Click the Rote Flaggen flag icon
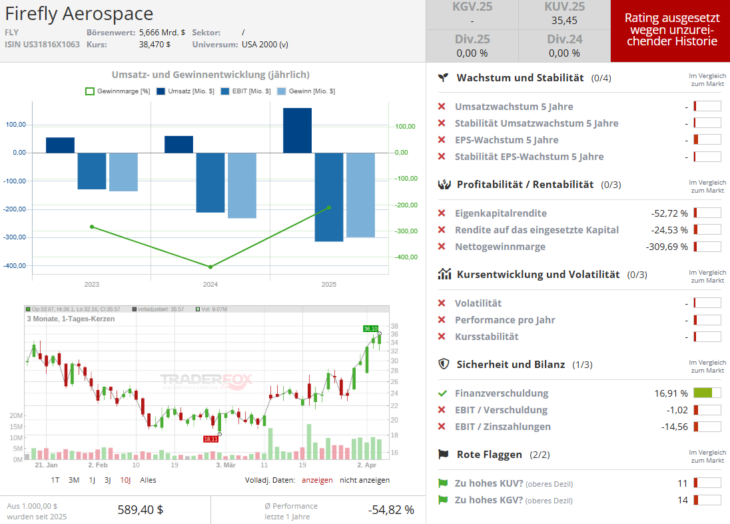 click(443, 454)
